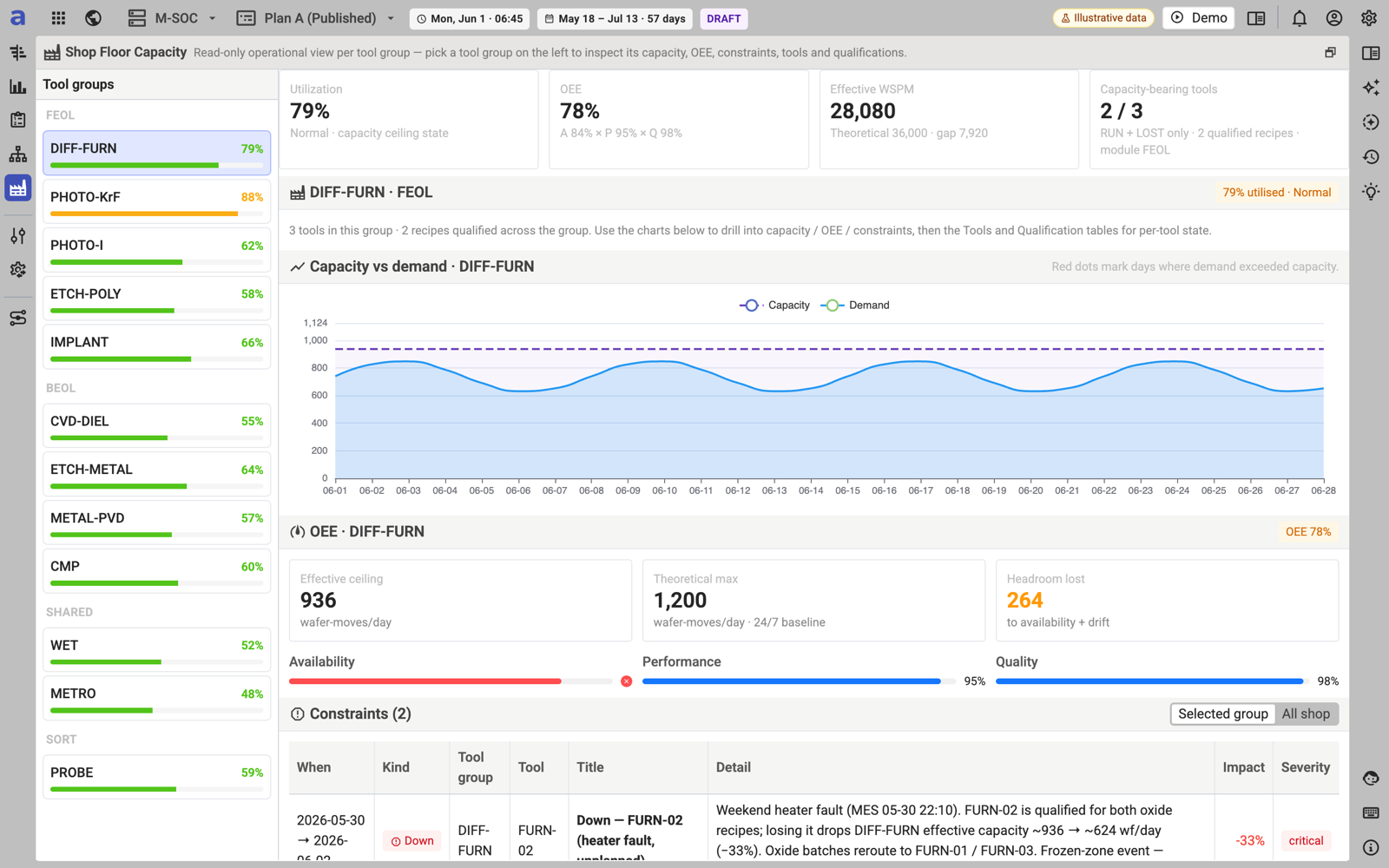Image resolution: width=1389 pixels, height=868 pixels.
Task: Click the red availability warning marker
Action: (x=627, y=681)
